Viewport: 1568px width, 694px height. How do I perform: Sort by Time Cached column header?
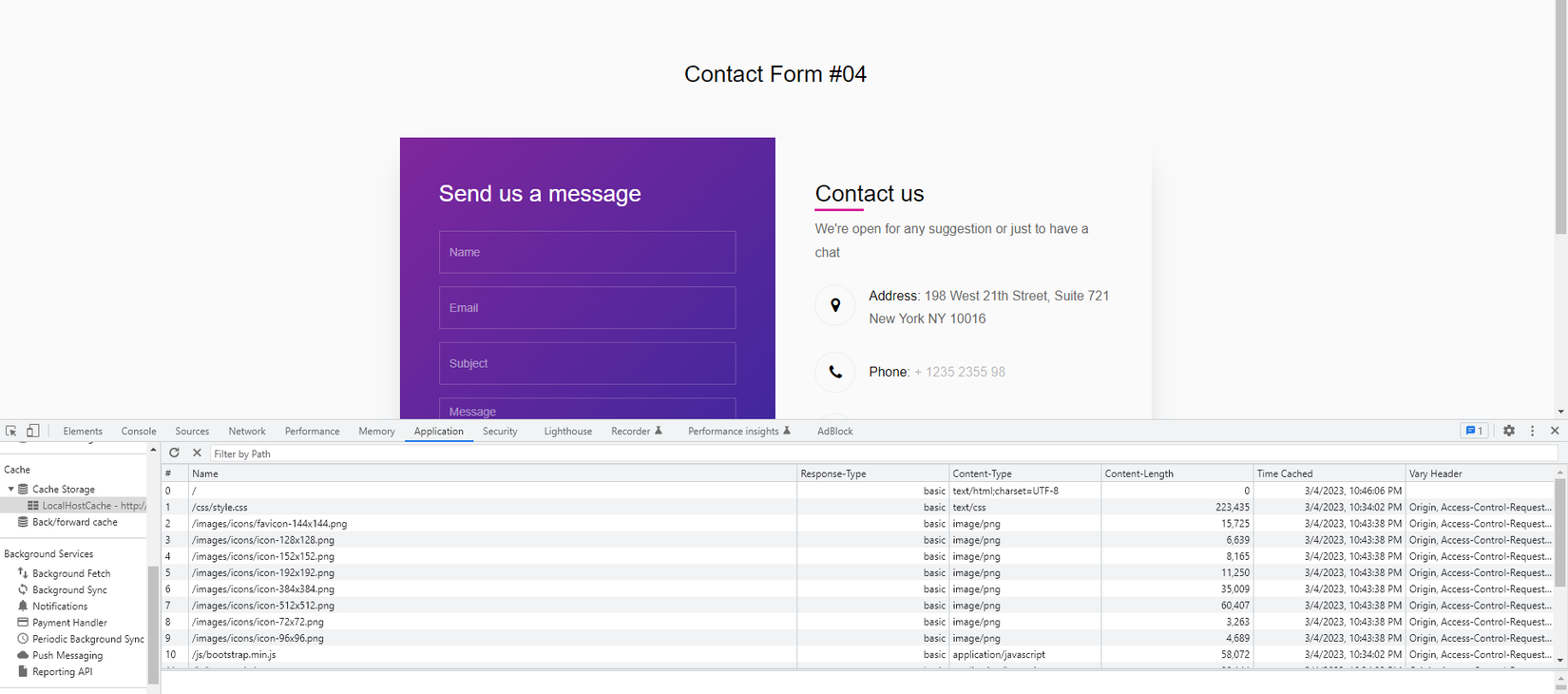1329,473
